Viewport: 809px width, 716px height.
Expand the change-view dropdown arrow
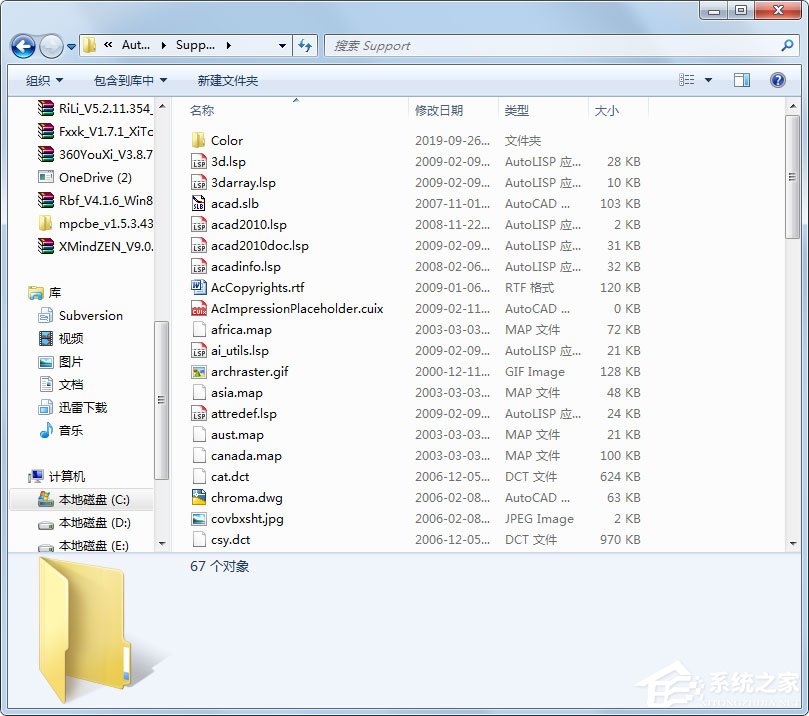(707, 80)
